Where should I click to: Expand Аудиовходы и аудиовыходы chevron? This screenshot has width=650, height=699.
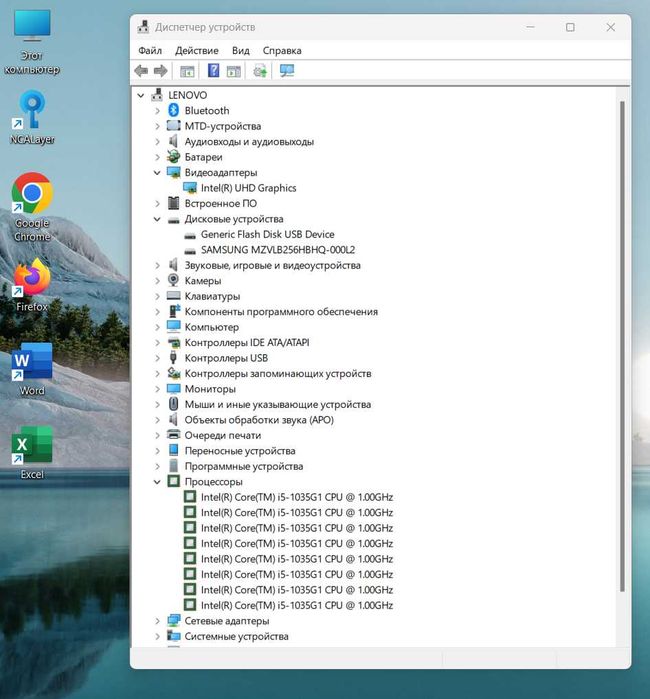pos(157,142)
